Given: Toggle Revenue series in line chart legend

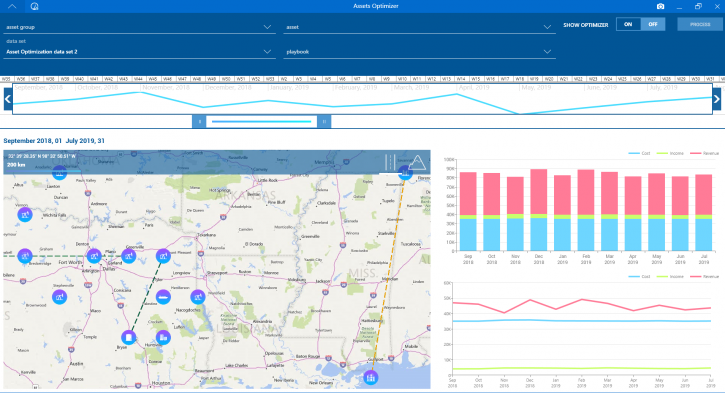Looking at the screenshot, I should click(x=705, y=276).
